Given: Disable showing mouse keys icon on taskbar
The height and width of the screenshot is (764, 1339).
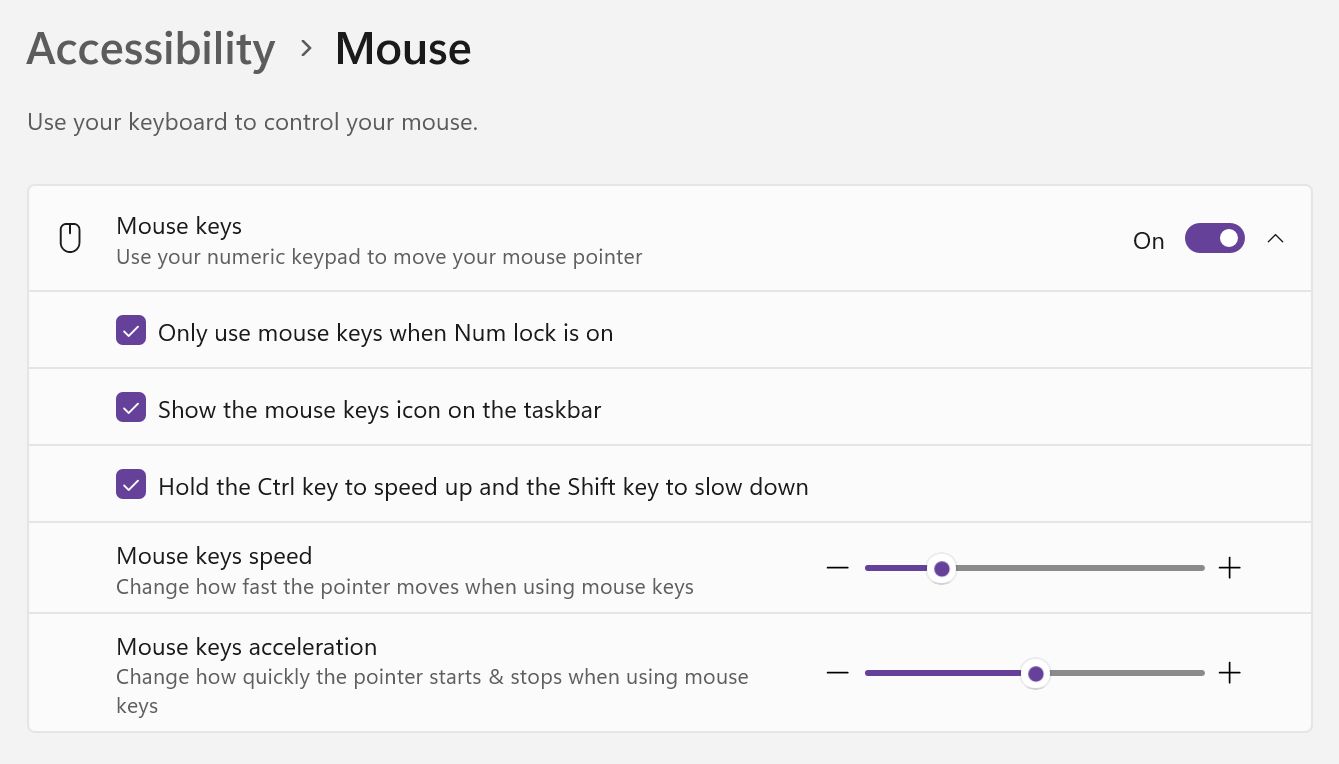Looking at the screenshot, I should pyautogui.click(x=131, y=407).
